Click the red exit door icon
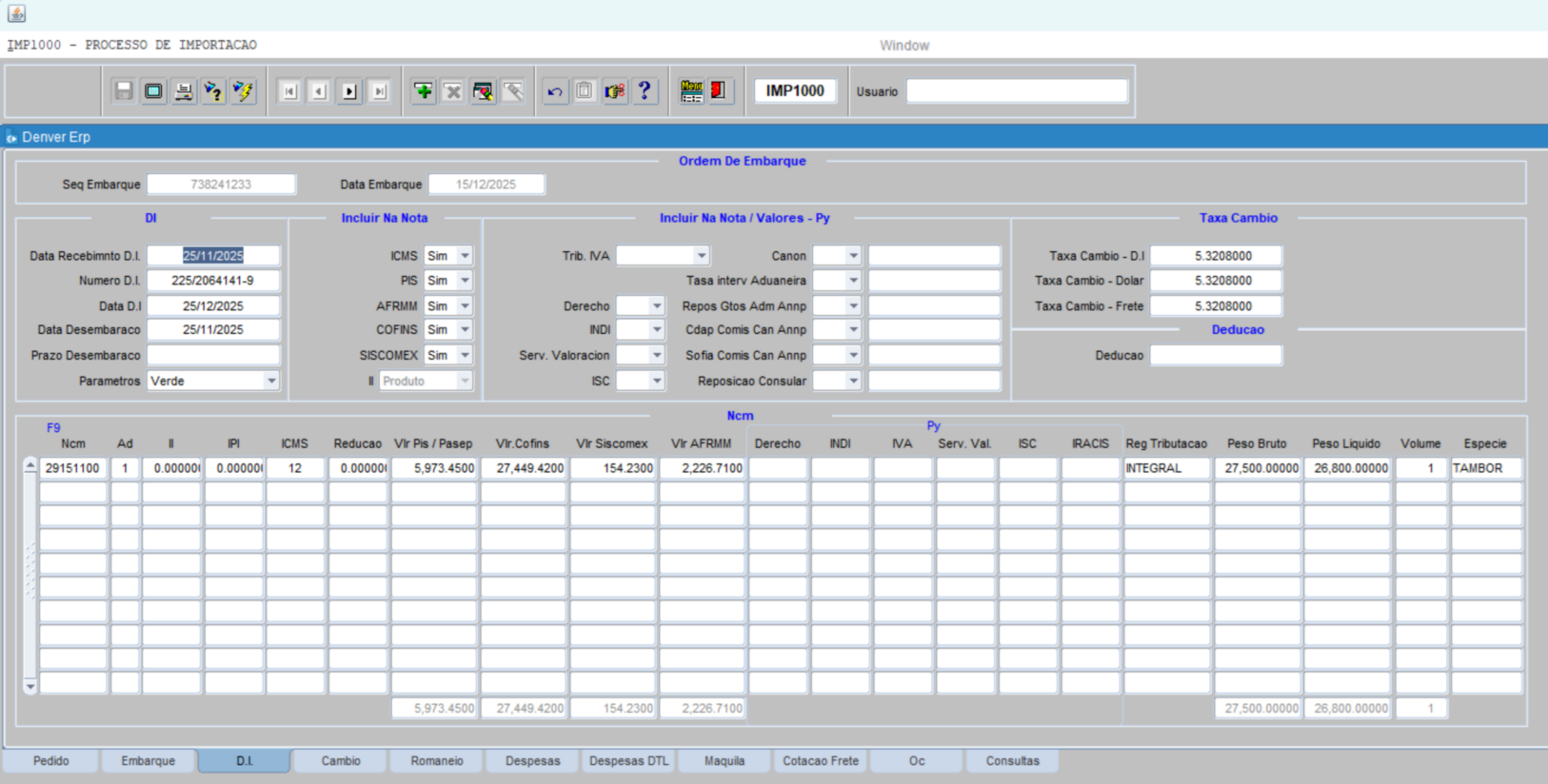The image size is (1548, 784). click(720, 91)
